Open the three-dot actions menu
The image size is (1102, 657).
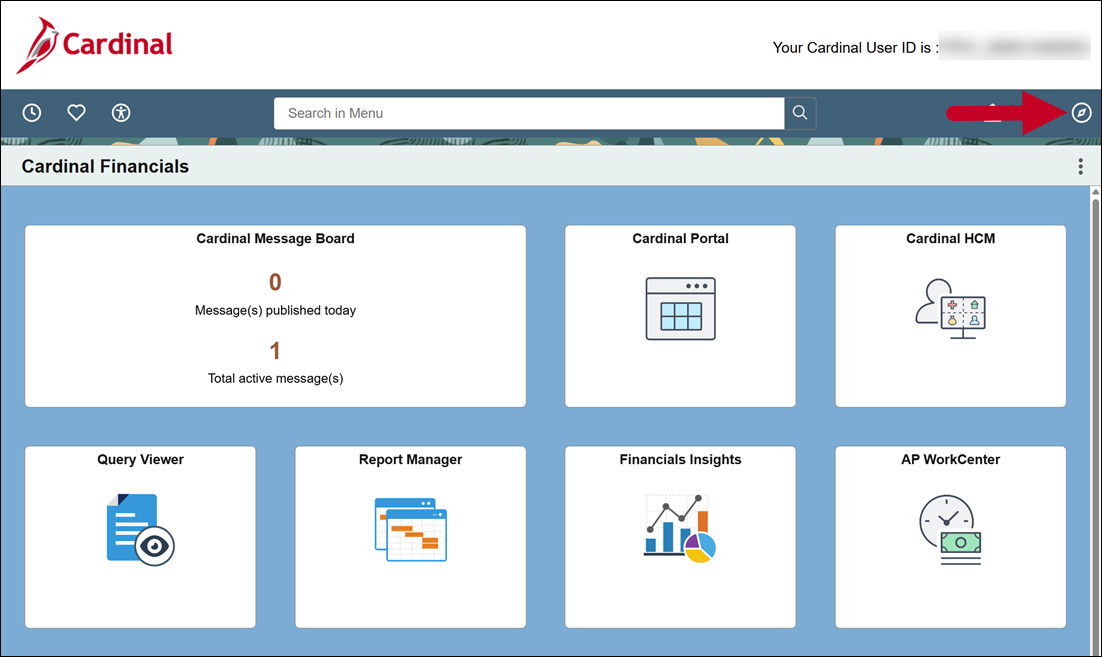1080,167
